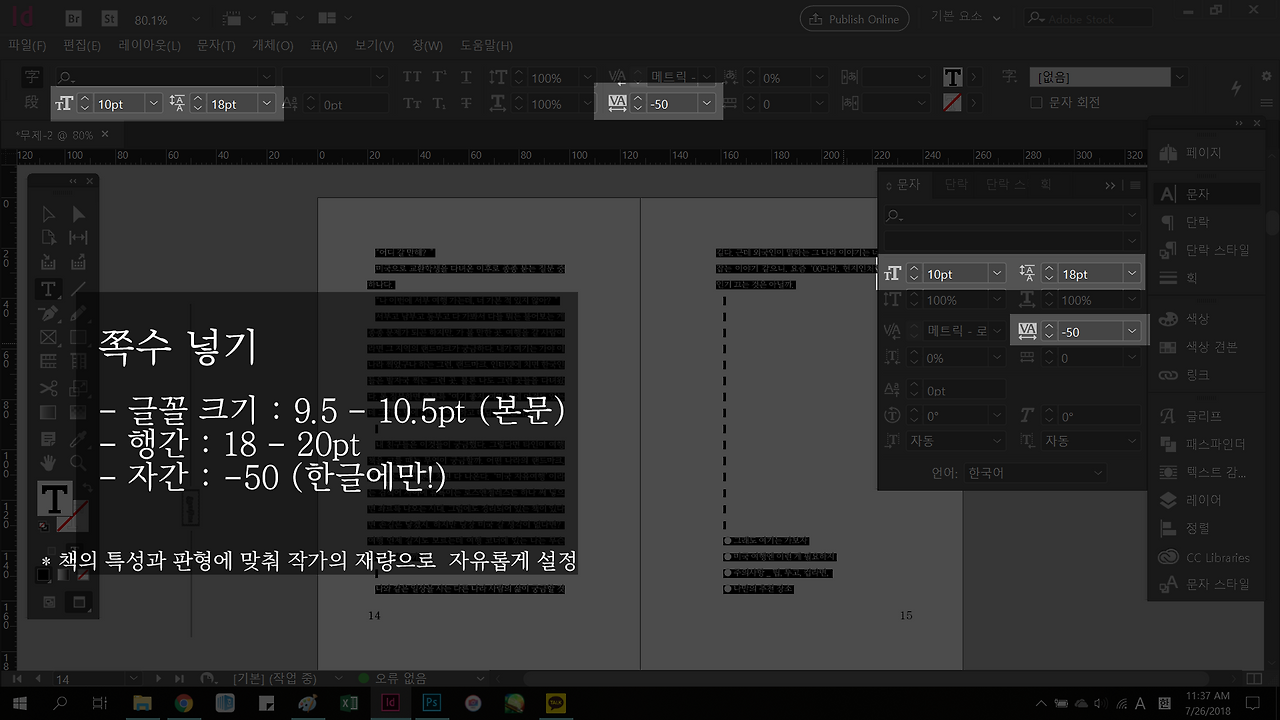The image size is (1280, 720).
Task: Select the Gap tool
Action: (x=78, y=238)
